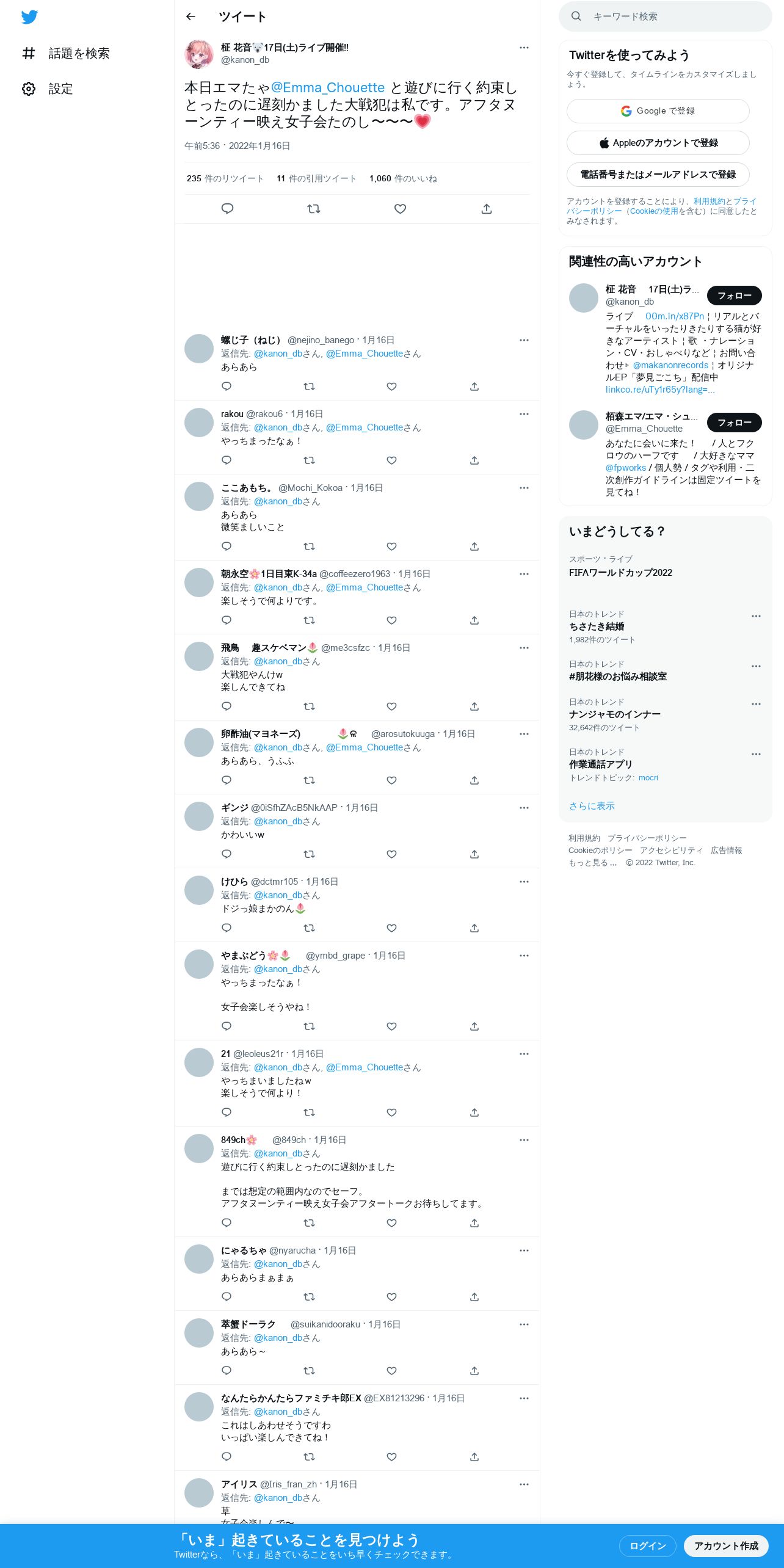This screenshot has height=1568, width=784.
Task: Like the main tweet with heart icon
Action: tap(400, 209)
